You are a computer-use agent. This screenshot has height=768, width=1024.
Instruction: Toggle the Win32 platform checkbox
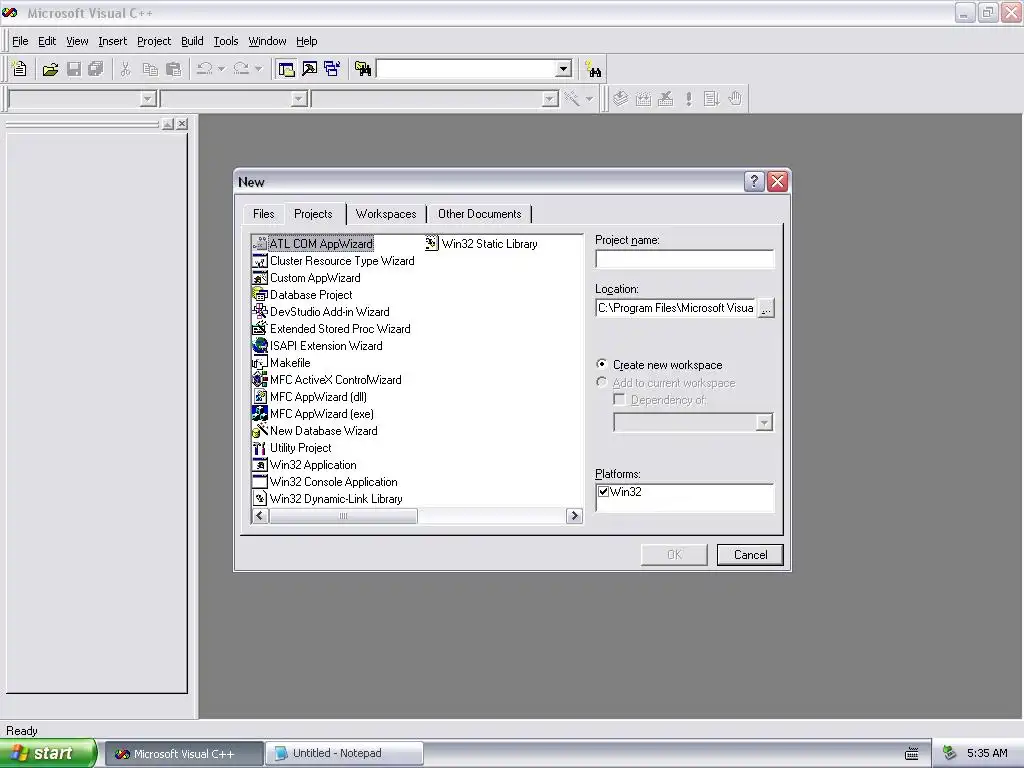[x=603, y=492]
